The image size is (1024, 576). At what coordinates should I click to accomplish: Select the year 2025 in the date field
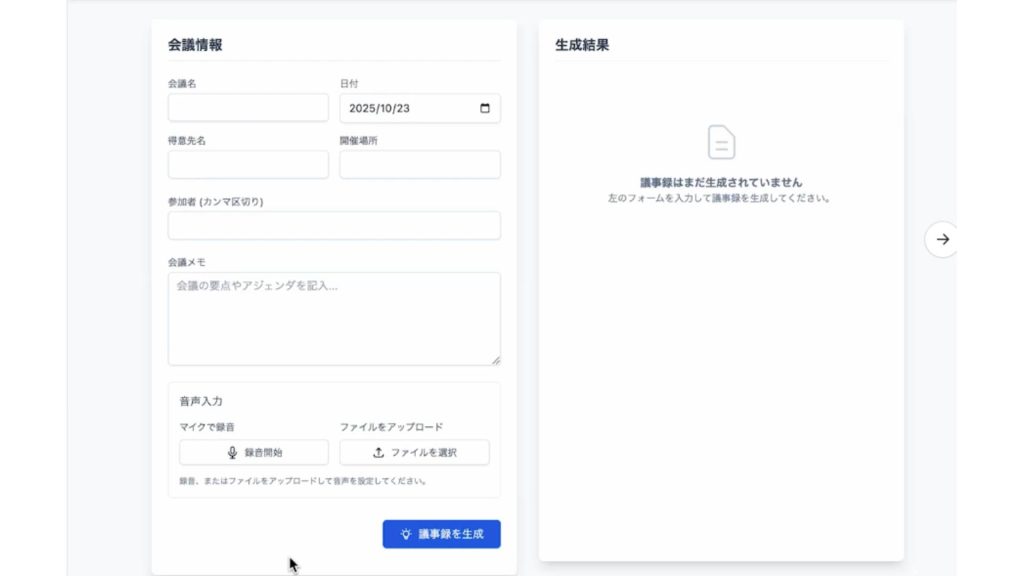(x=362, y=108)
